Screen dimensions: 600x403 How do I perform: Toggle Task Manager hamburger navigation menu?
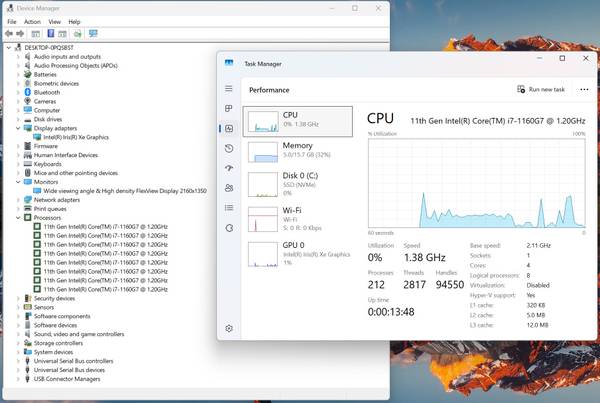(x=229, y=89)
